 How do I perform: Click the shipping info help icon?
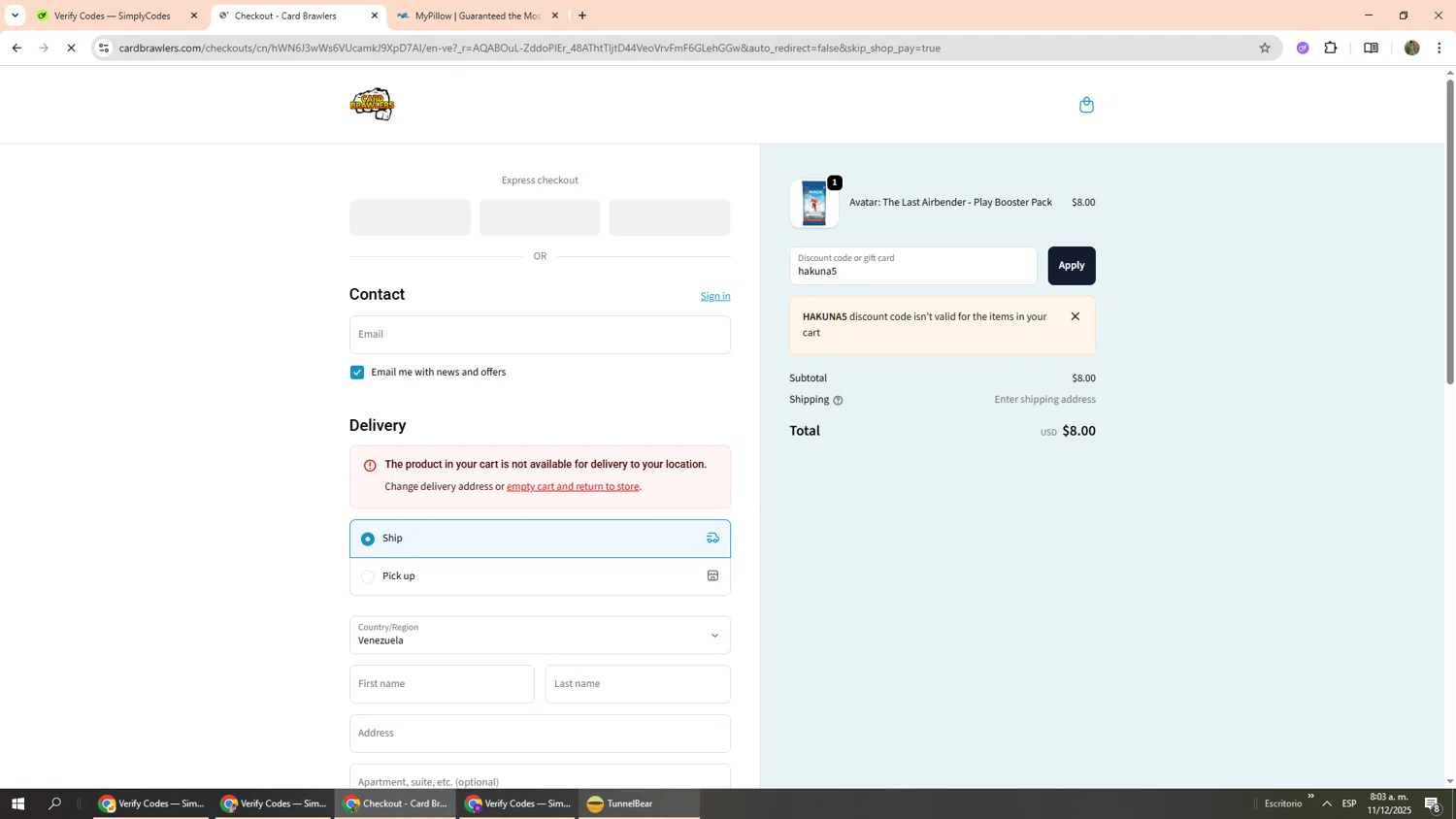click(x=838, y=400)
